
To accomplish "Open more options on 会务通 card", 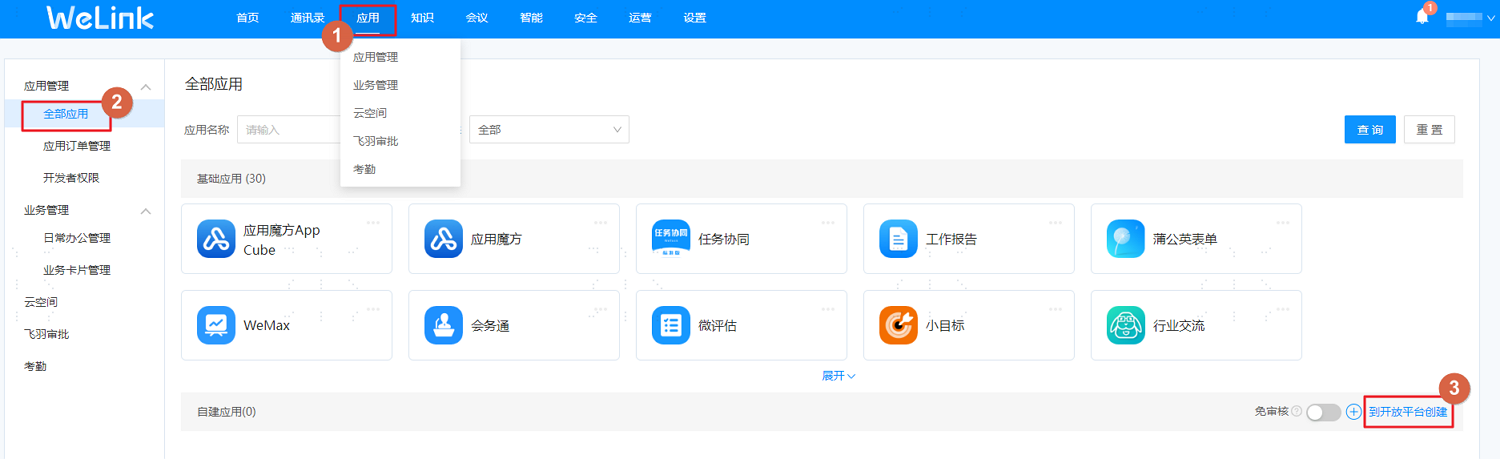I will pos(601,308).
